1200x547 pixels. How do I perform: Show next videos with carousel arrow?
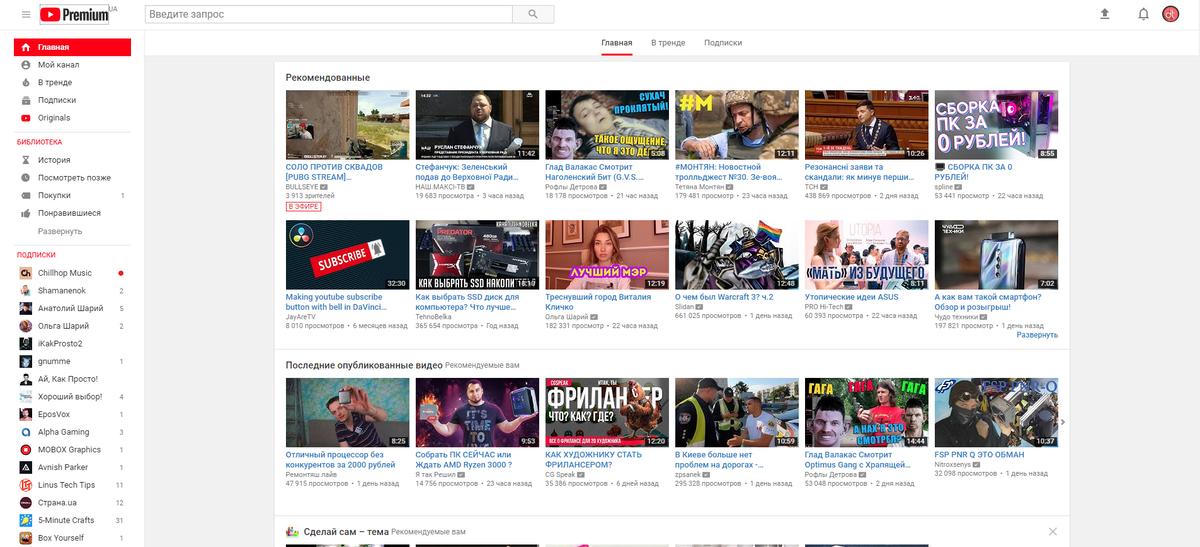[1062, 422]
